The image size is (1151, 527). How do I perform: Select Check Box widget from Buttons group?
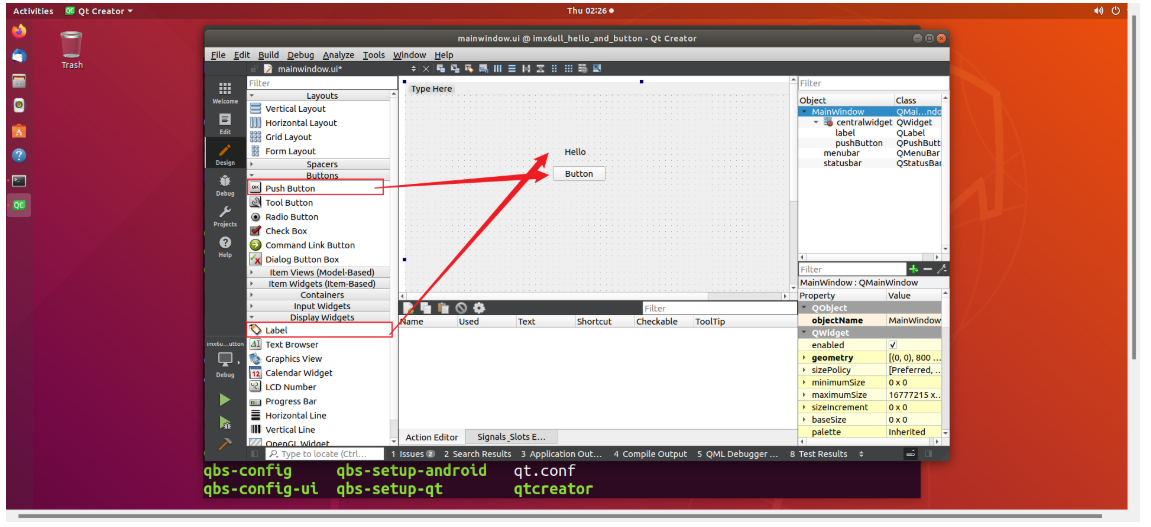click(285, 231)
